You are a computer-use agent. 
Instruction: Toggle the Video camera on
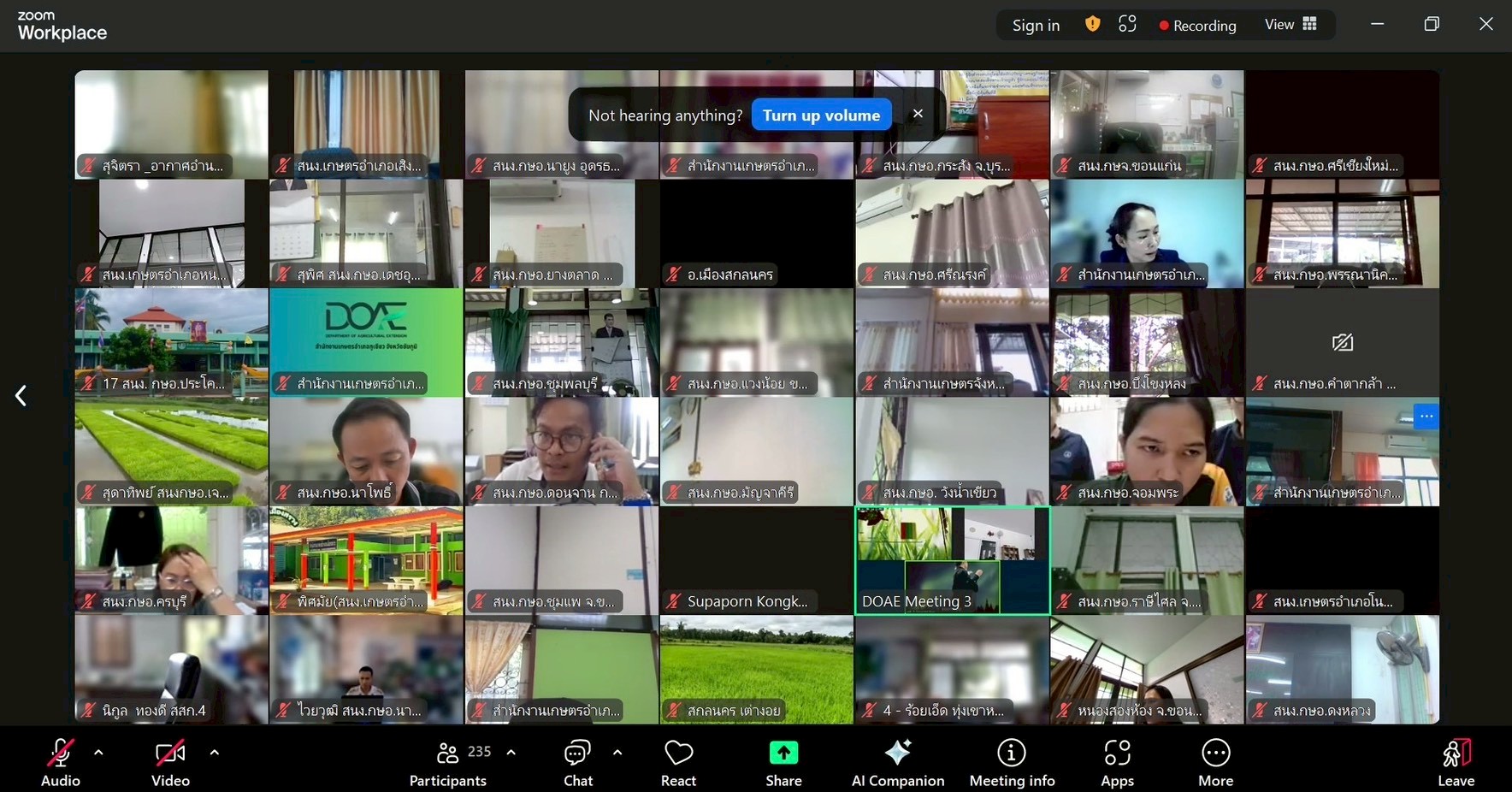[169, 754]
